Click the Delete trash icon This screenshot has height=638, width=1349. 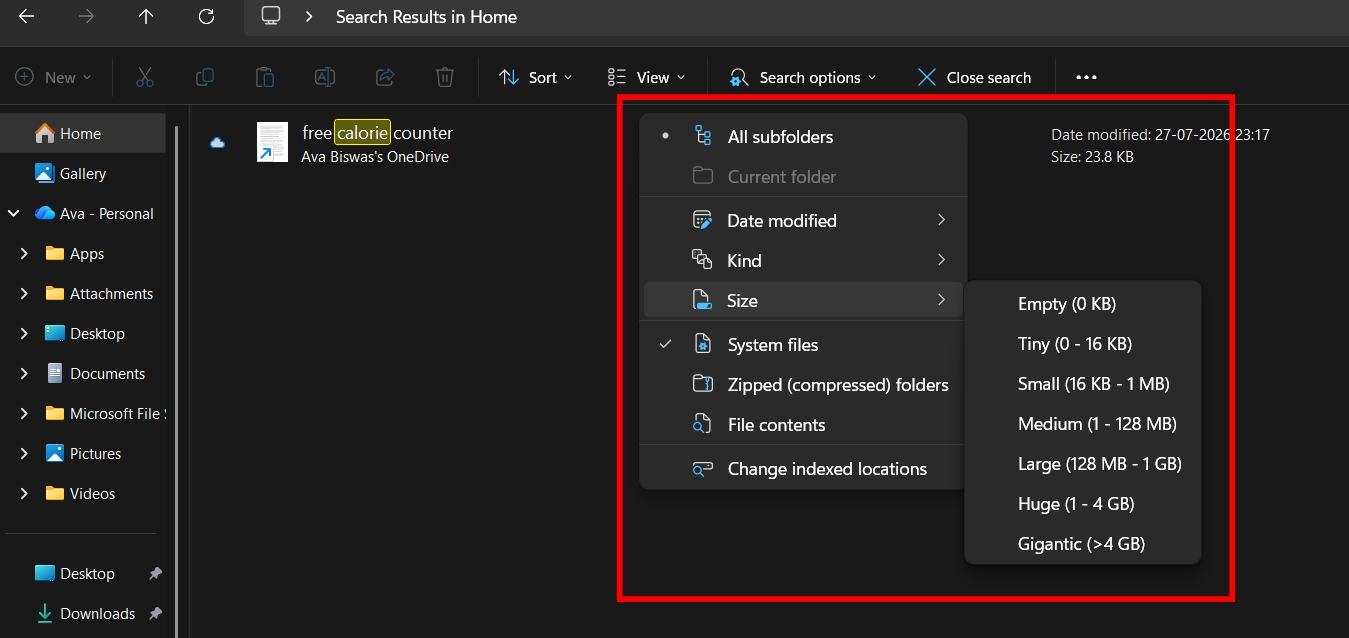point(445,77)
